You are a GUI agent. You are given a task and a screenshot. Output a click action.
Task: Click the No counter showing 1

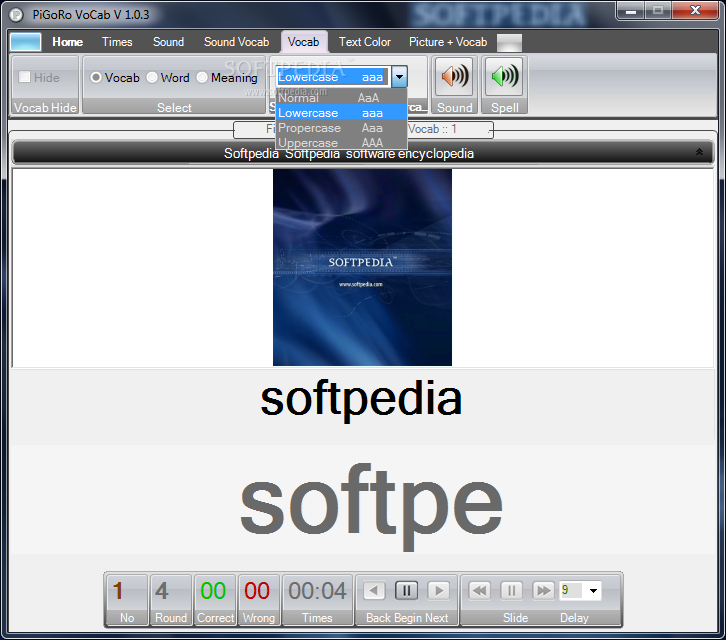coord(127,600)
